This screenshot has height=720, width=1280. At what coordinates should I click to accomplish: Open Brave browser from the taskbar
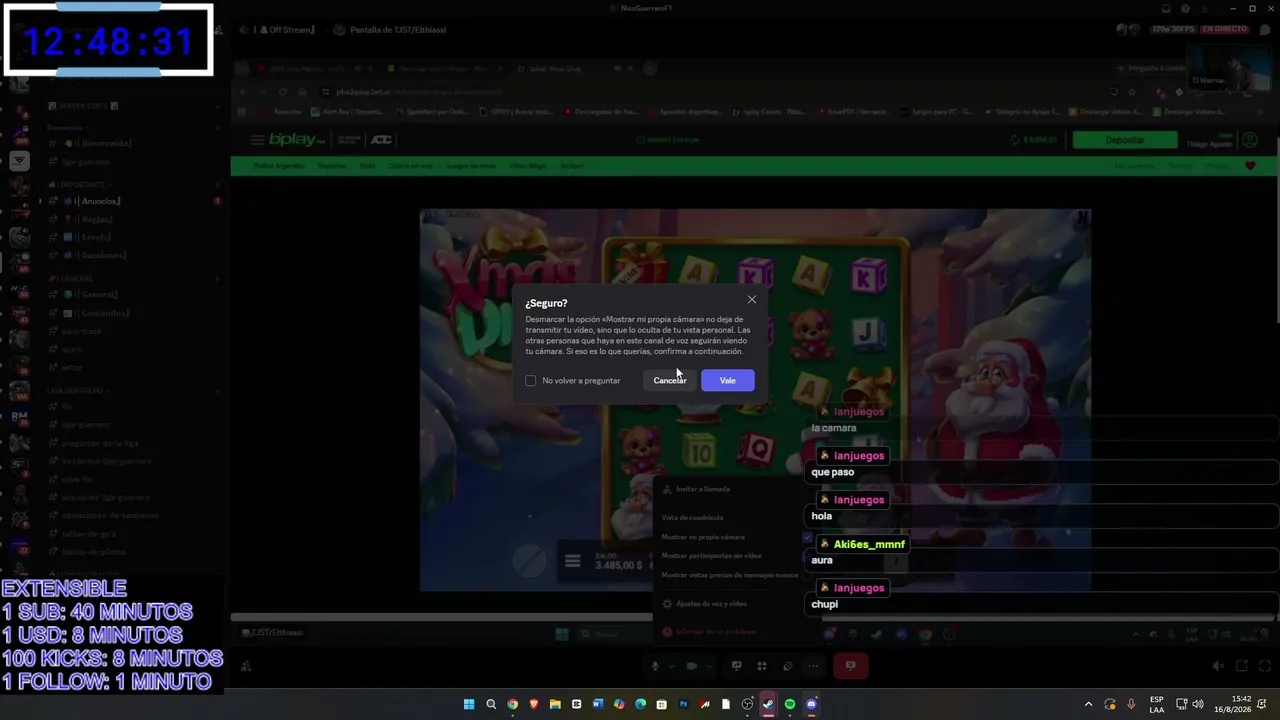tap(534, 704)
